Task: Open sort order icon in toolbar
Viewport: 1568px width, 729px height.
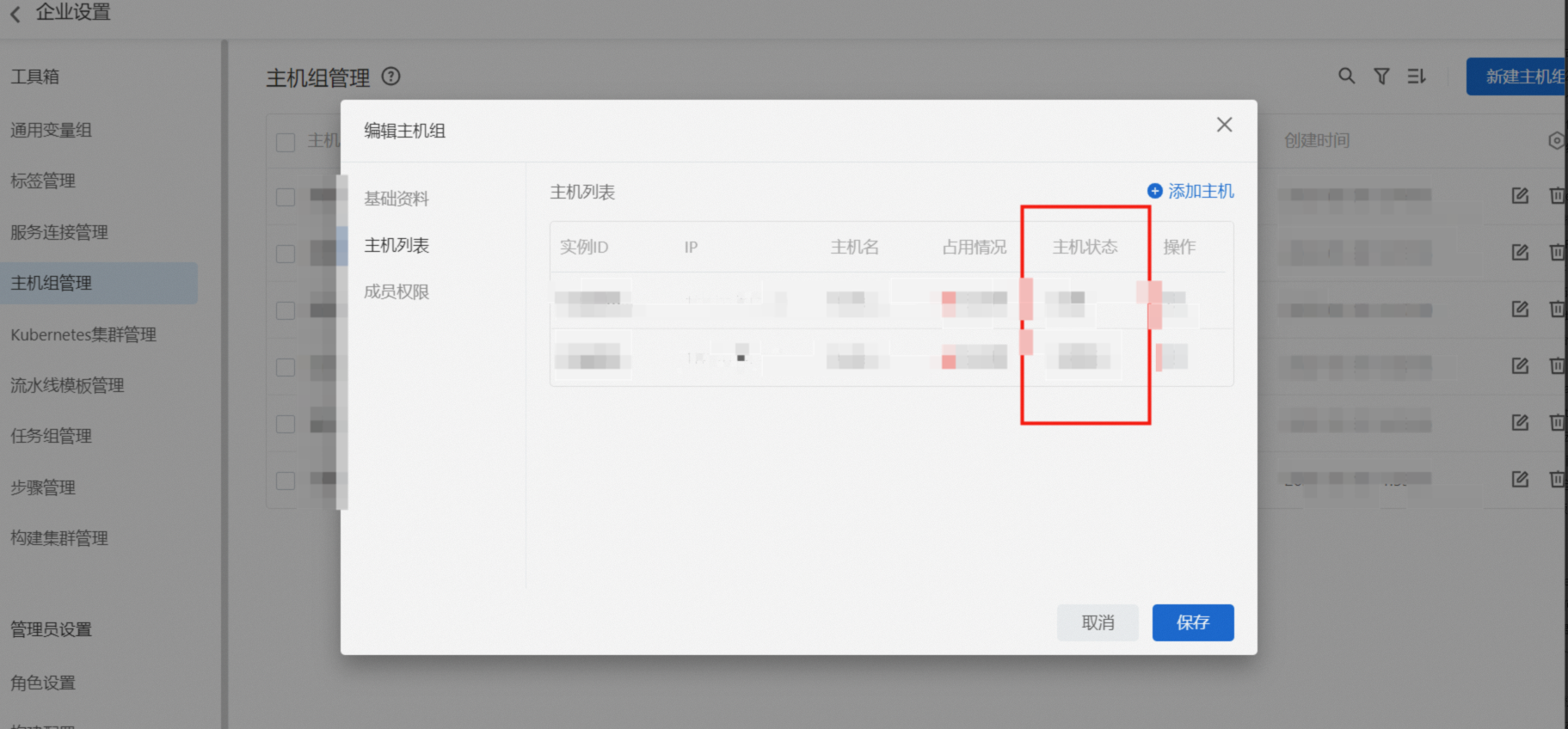Action: [x=1416, y=77]
